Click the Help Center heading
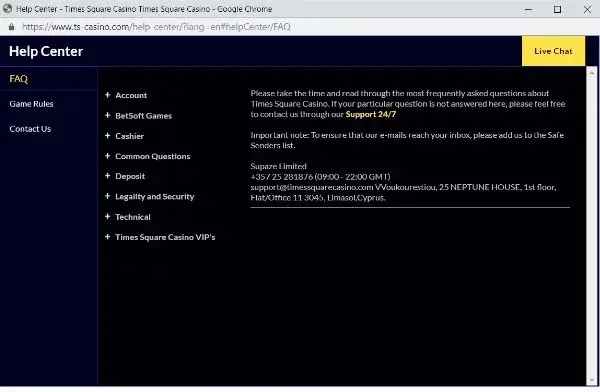 pyautogui.click(x=46, y=51)
